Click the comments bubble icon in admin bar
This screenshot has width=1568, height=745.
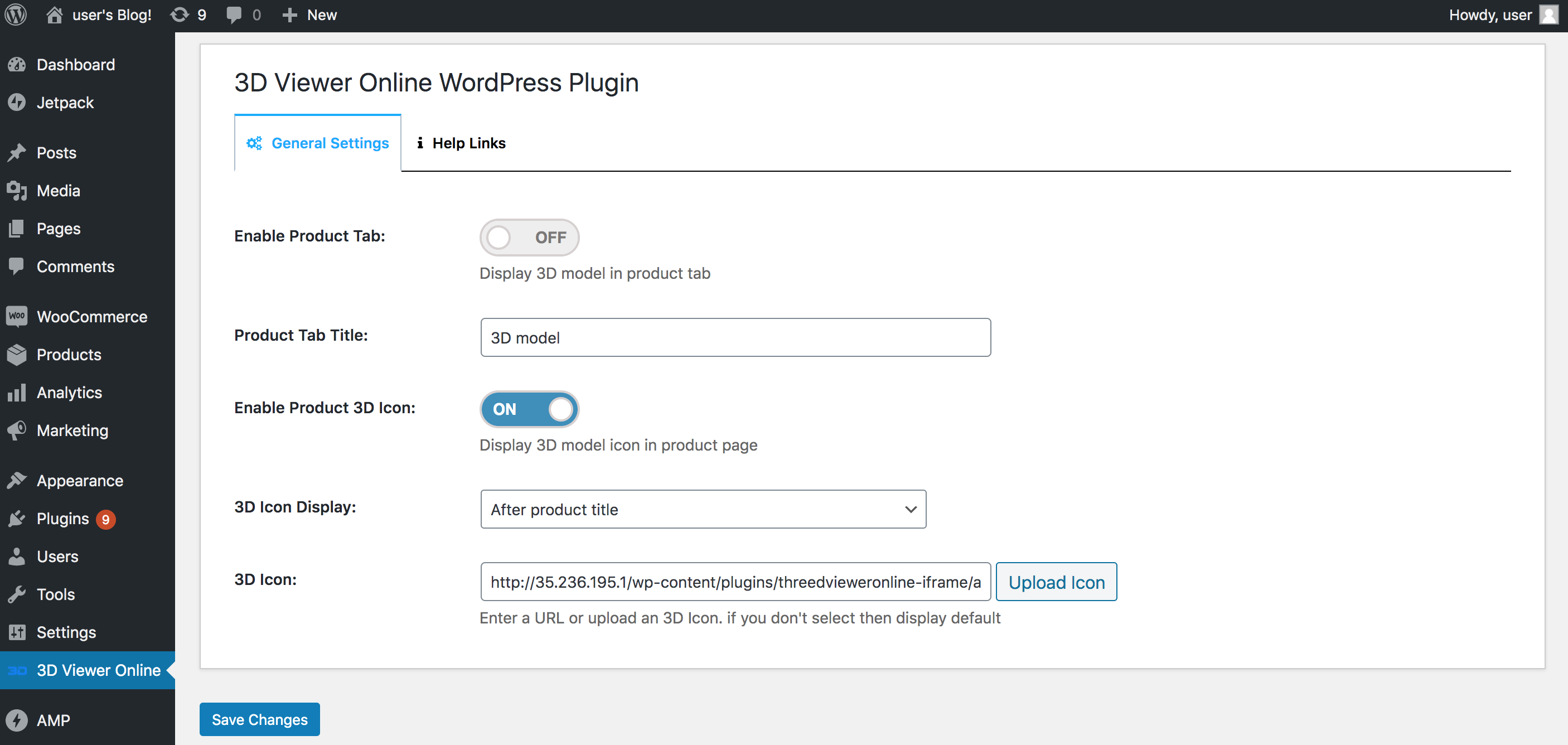(x=234, y=14)
